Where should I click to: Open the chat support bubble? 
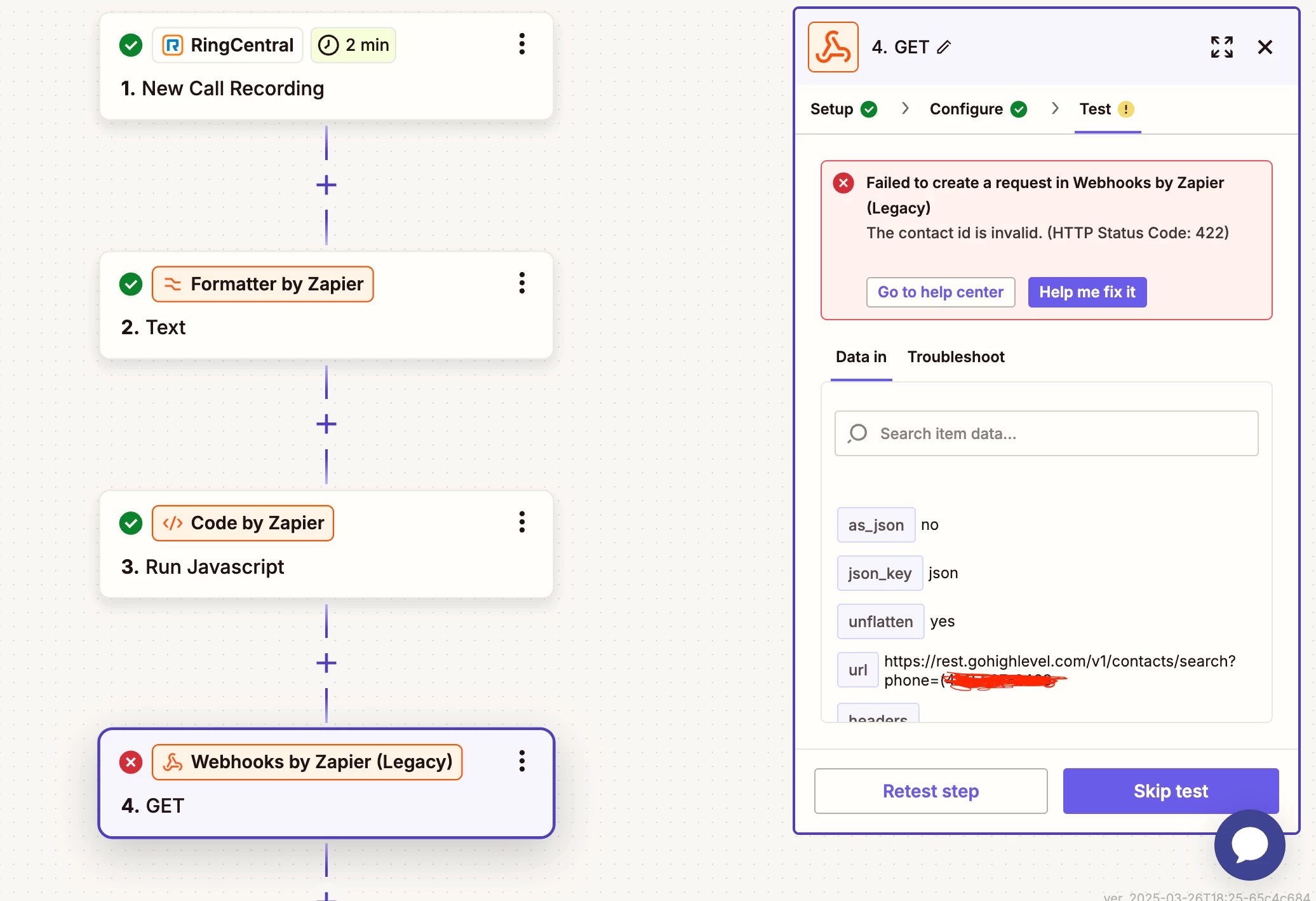coord(1249,844)
